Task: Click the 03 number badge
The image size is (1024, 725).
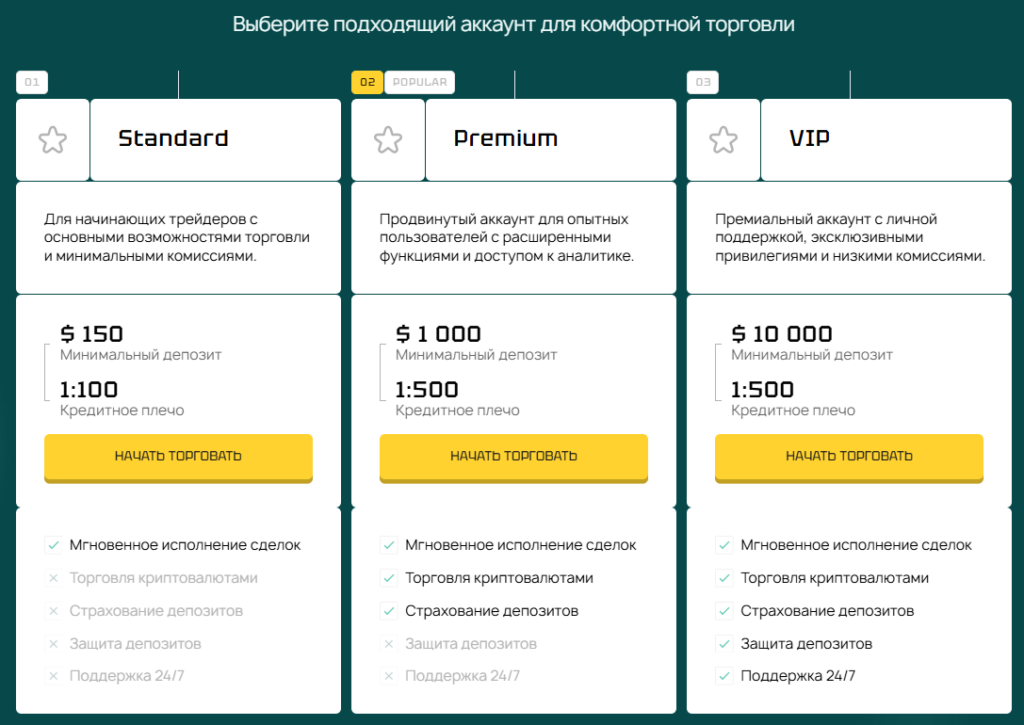Action: coord(703,82)
